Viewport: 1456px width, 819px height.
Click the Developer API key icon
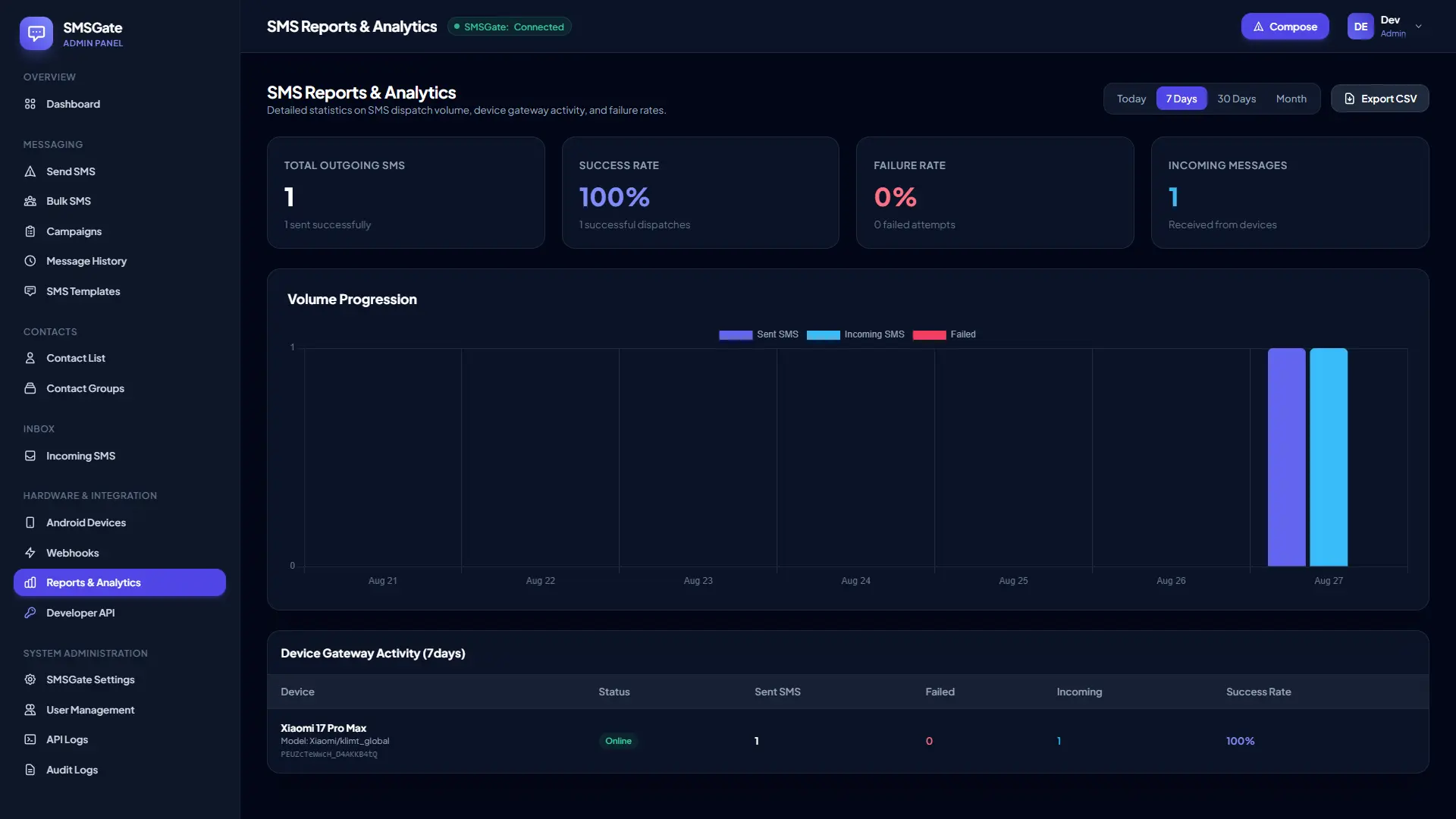tap(30, 613)
